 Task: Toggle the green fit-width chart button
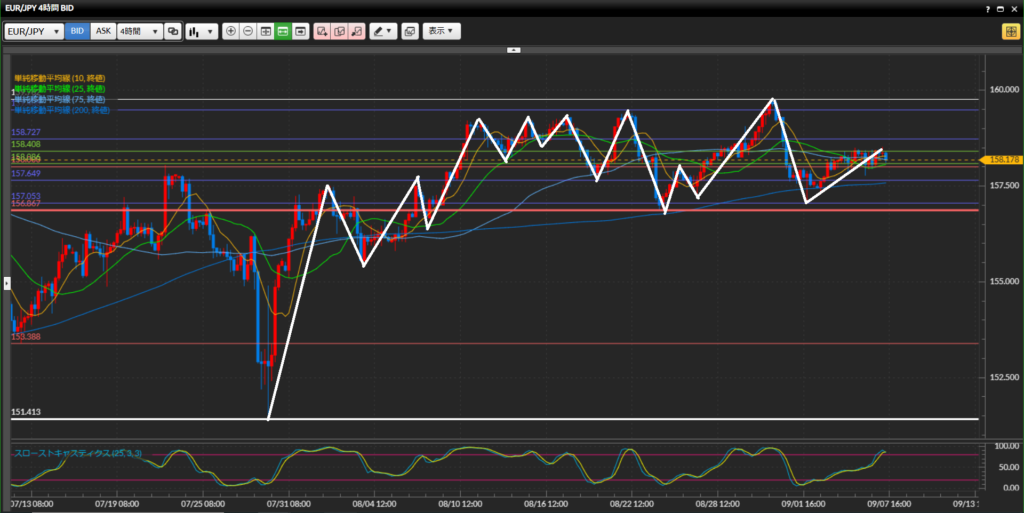pyautogui.click(x=283, y=31)
